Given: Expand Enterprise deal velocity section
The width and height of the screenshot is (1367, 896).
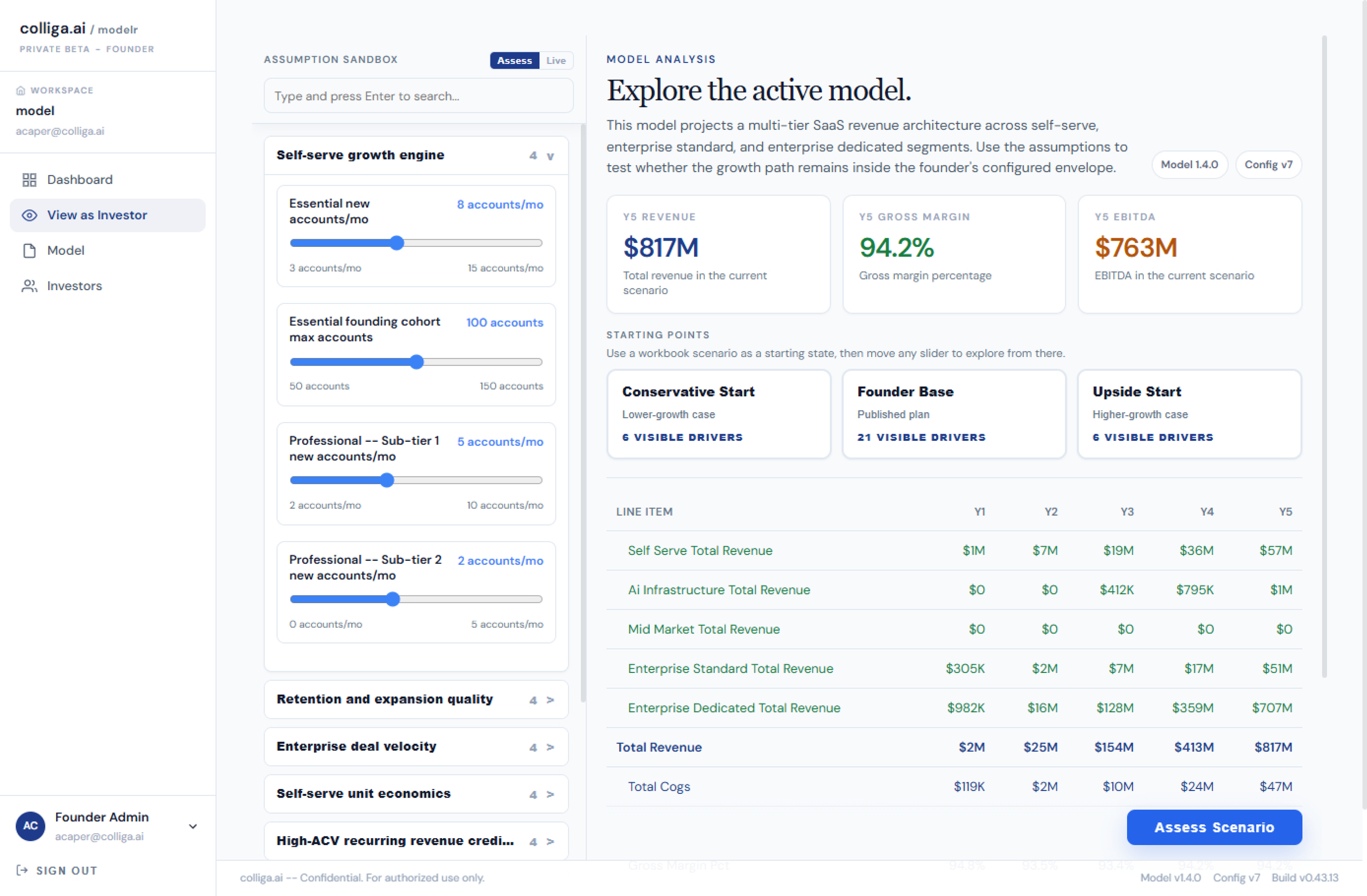Looking at the screenshot, I should click(x=416, y=747).
